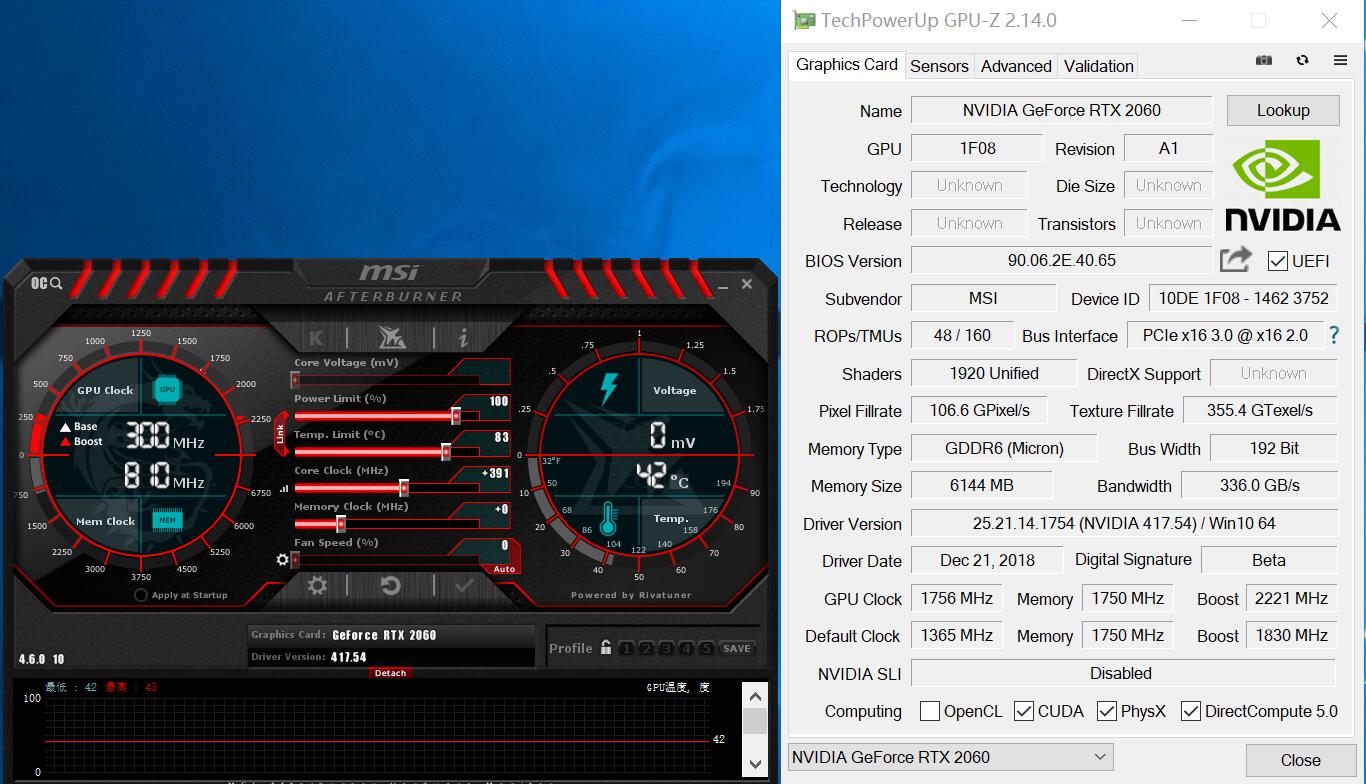
Task: Click the Temp. Limit slider handle
Action: [x=446, y=452]
